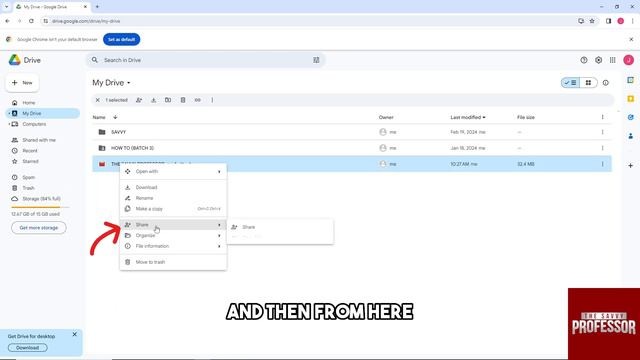
Task: Open more actions for HOW TO (BATCH 3) row
Action: [x=602, y=148]
